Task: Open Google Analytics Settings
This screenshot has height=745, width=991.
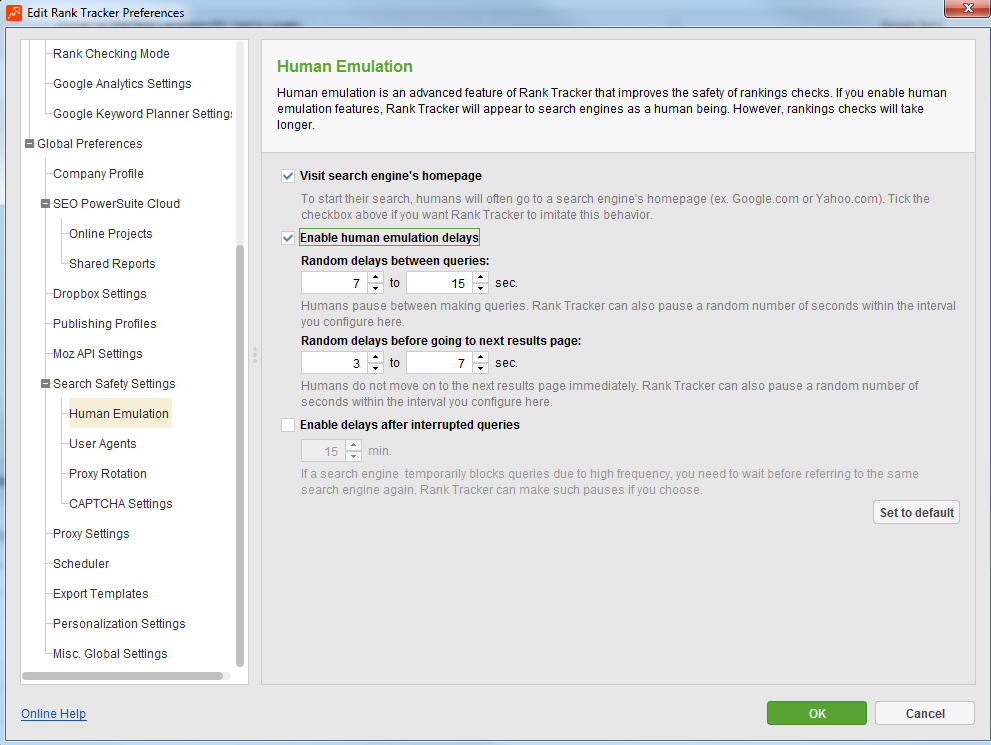Action: click(122, 84)
